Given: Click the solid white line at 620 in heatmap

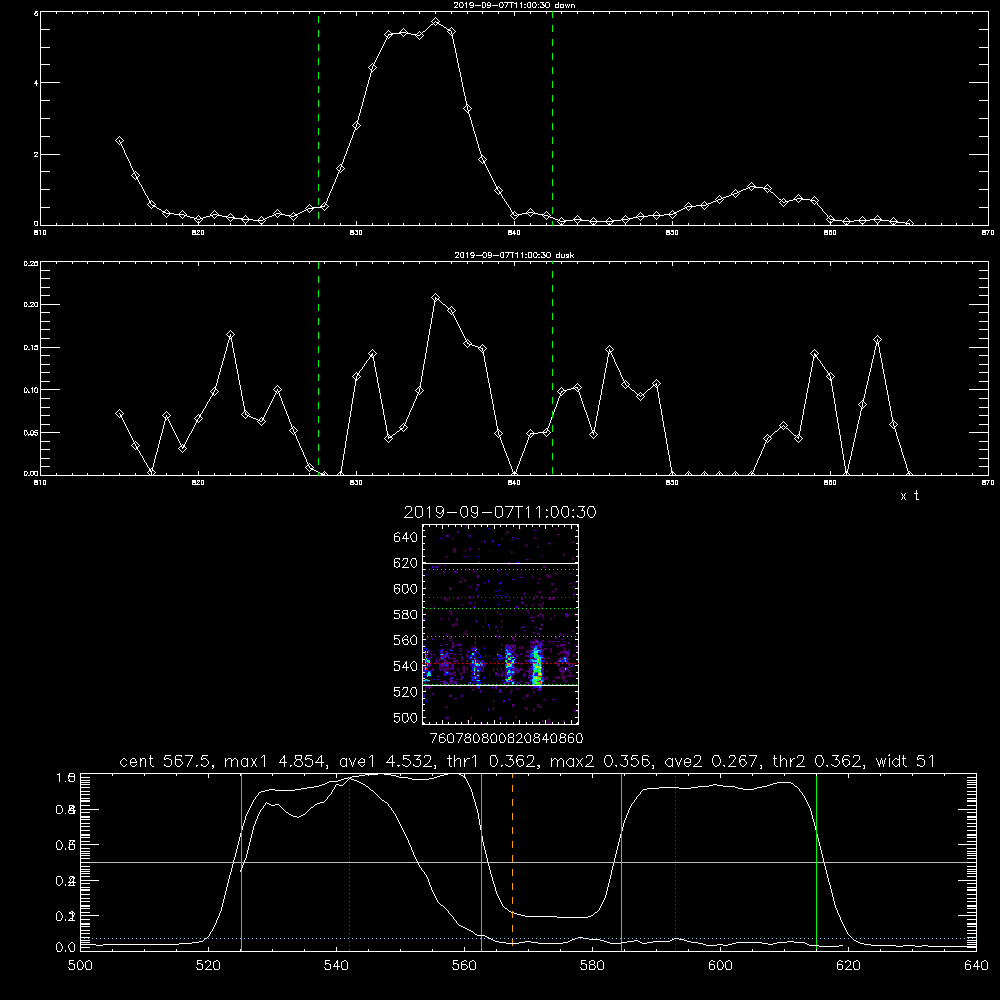Looking at the screenshot, I should pyautogui.click(x=500, y=563).
